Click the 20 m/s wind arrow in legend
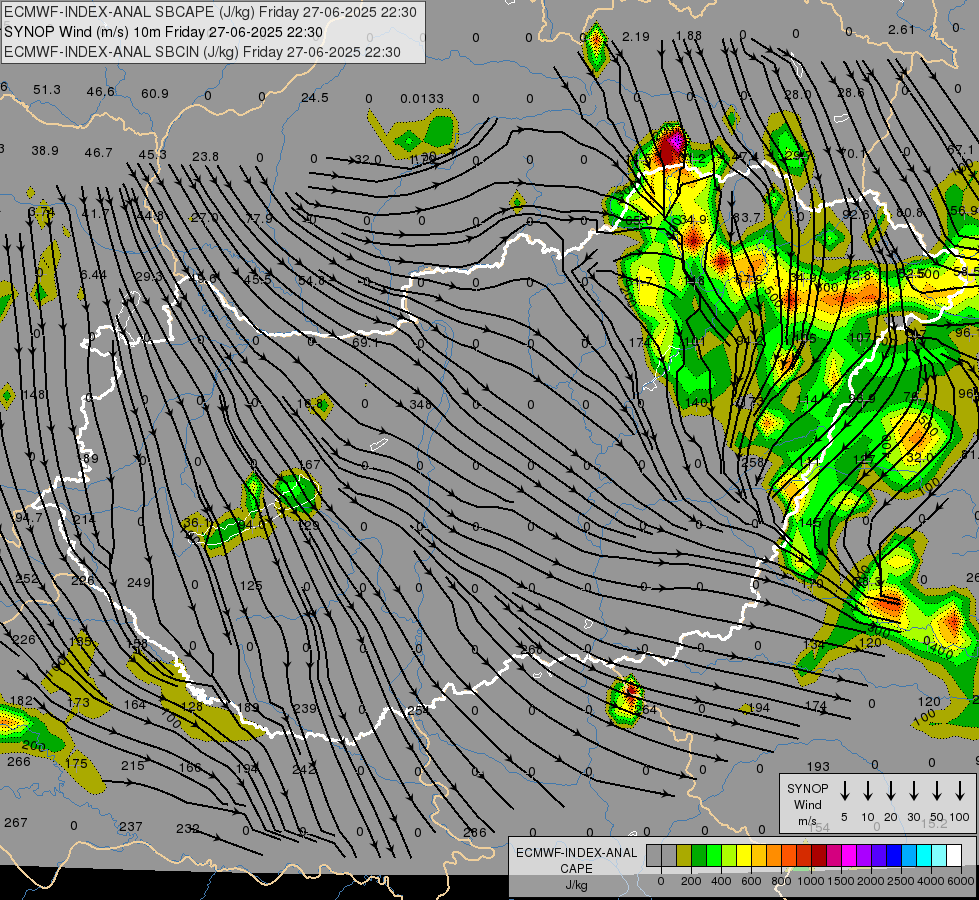 pos(890,791)
